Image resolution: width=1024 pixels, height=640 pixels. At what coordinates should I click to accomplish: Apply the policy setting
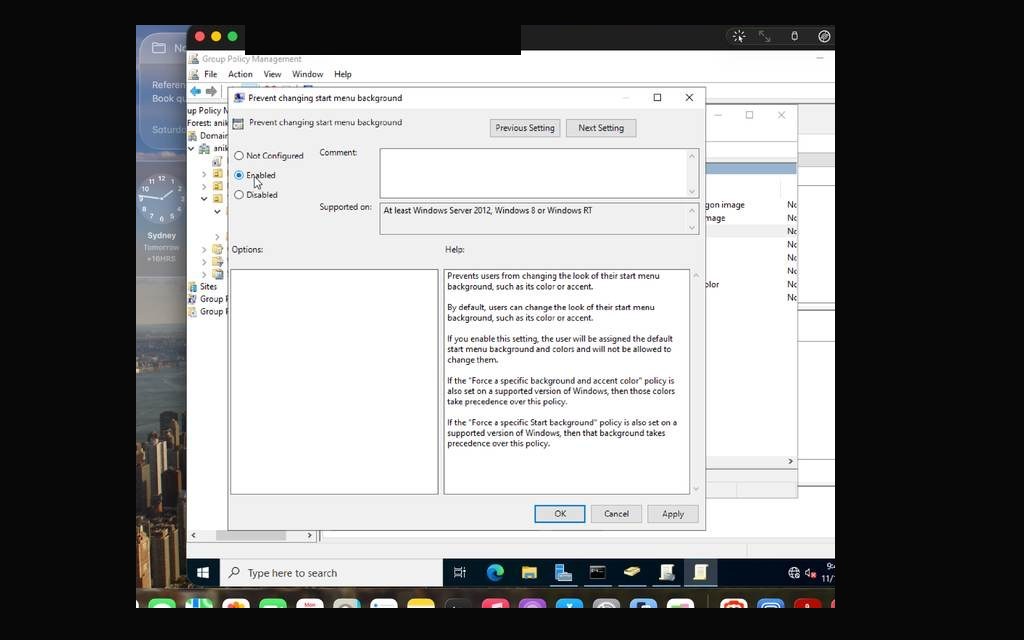click(x=673, y=514)
